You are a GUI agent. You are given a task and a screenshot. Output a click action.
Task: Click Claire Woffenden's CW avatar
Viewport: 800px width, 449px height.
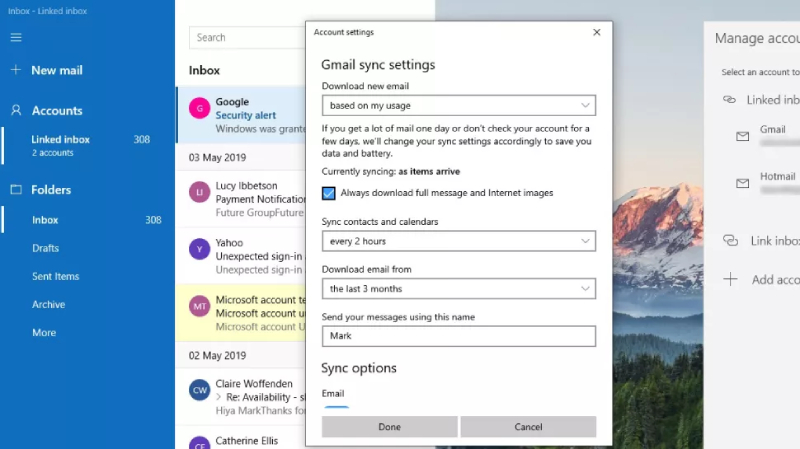pos(199,390)
